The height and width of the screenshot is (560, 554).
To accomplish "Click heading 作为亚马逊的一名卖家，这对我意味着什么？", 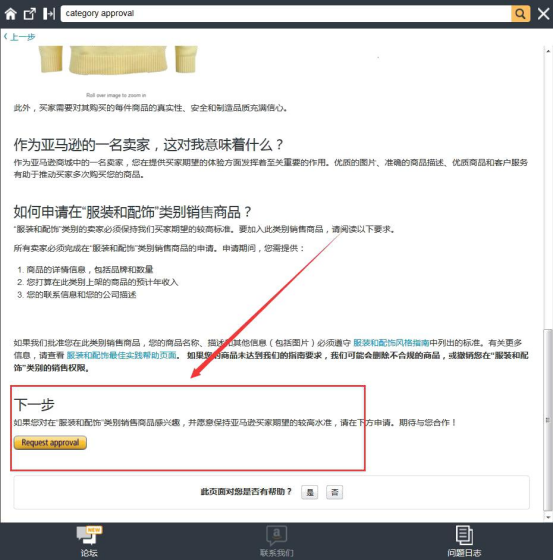I will 149,145.
